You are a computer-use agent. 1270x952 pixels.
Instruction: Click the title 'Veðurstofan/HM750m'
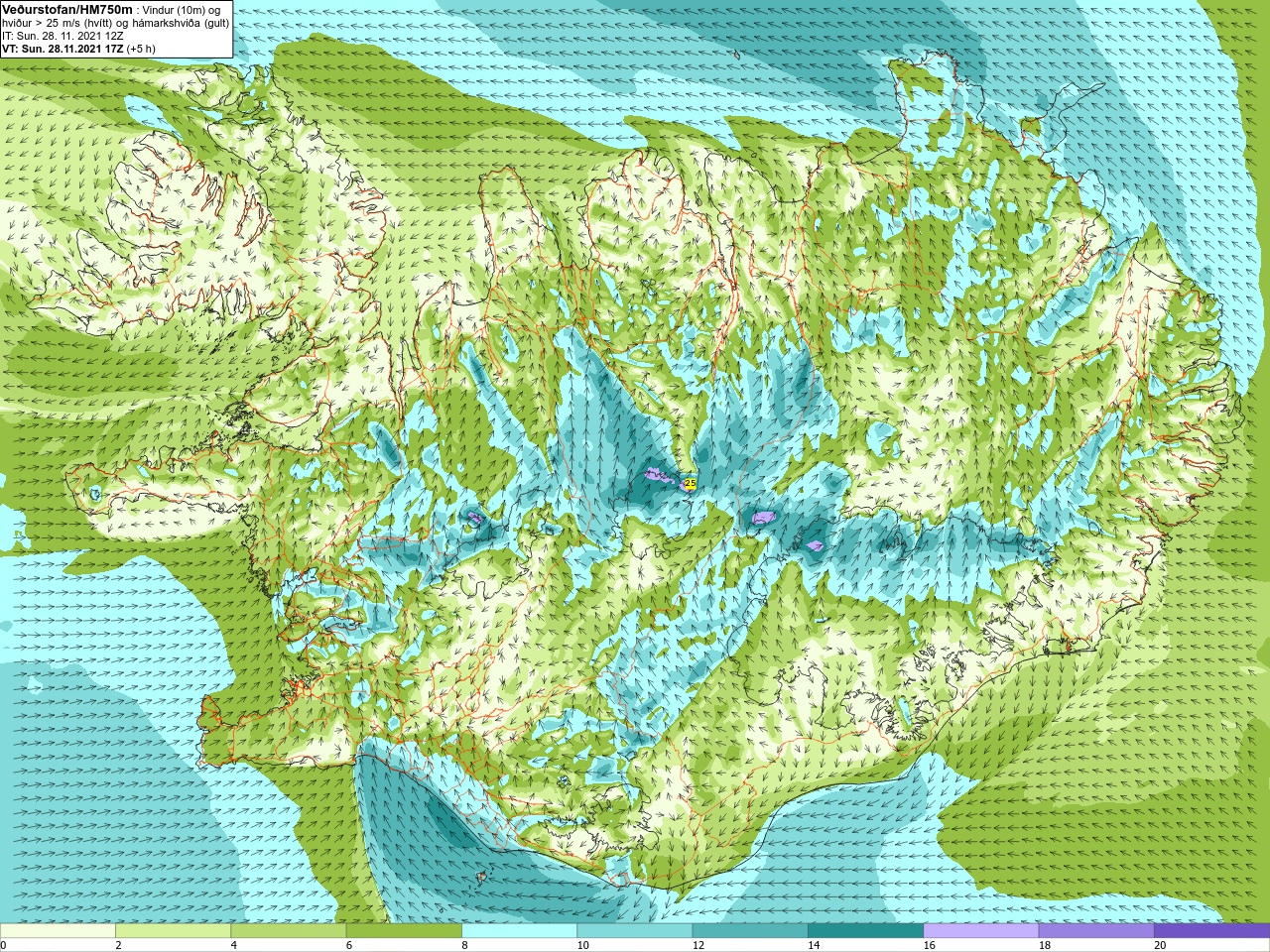pyautogui.click(x=67, y=9)
